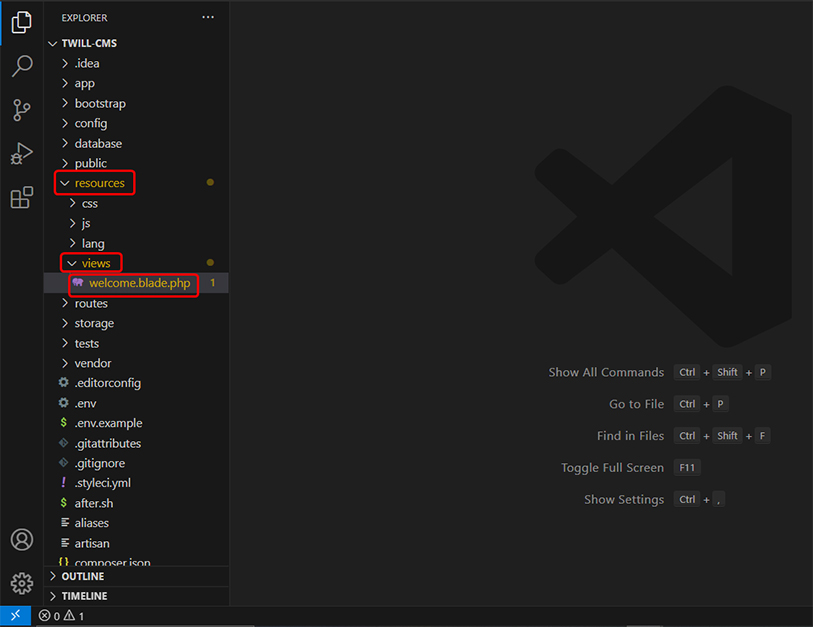Image resolution: width=813 pixels, height=627 pixels.
Task: Open Explorer more actions ellipsis
Action: pos(208,17)
